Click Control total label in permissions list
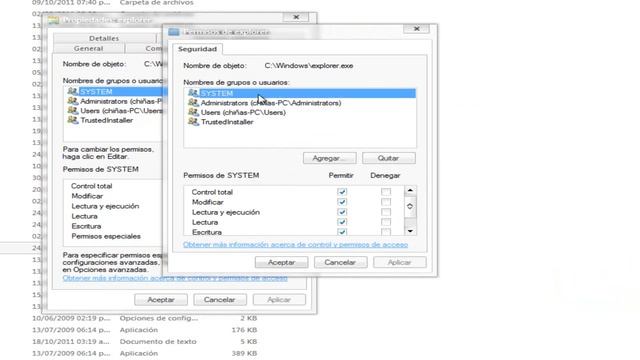Image resolution: width=640 pixels, height=360 pixels. click(x=212, y=192)
